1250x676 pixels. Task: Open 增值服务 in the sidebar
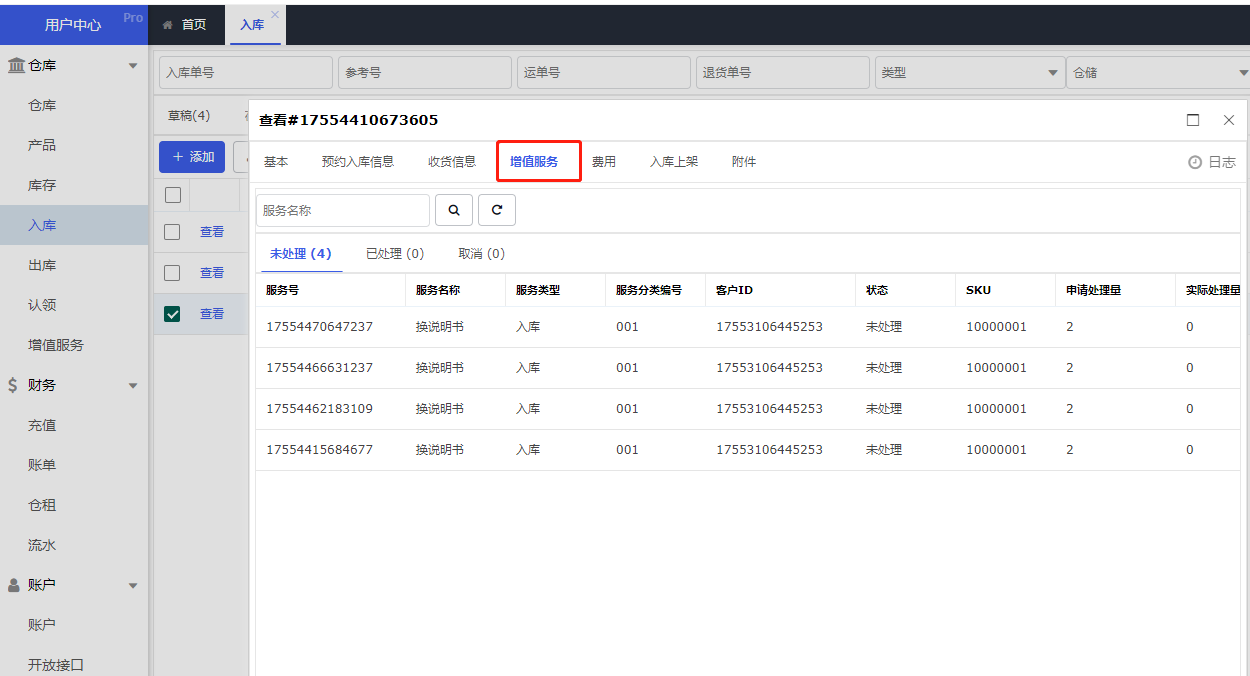pyautogui.click(x=56, y=345)
